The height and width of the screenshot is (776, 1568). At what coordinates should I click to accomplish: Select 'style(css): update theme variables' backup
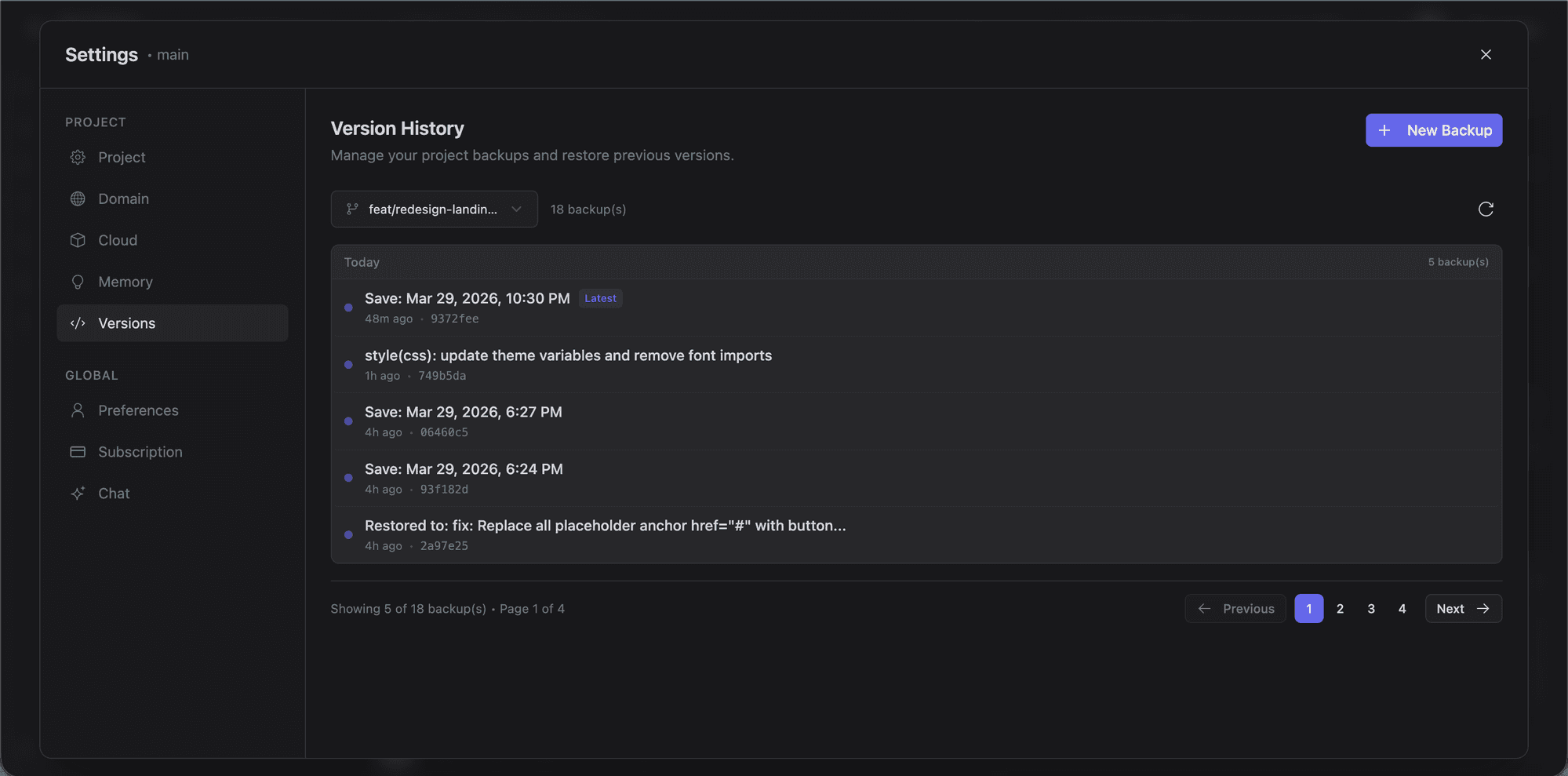pyautogui.click(x=916, y=365)
